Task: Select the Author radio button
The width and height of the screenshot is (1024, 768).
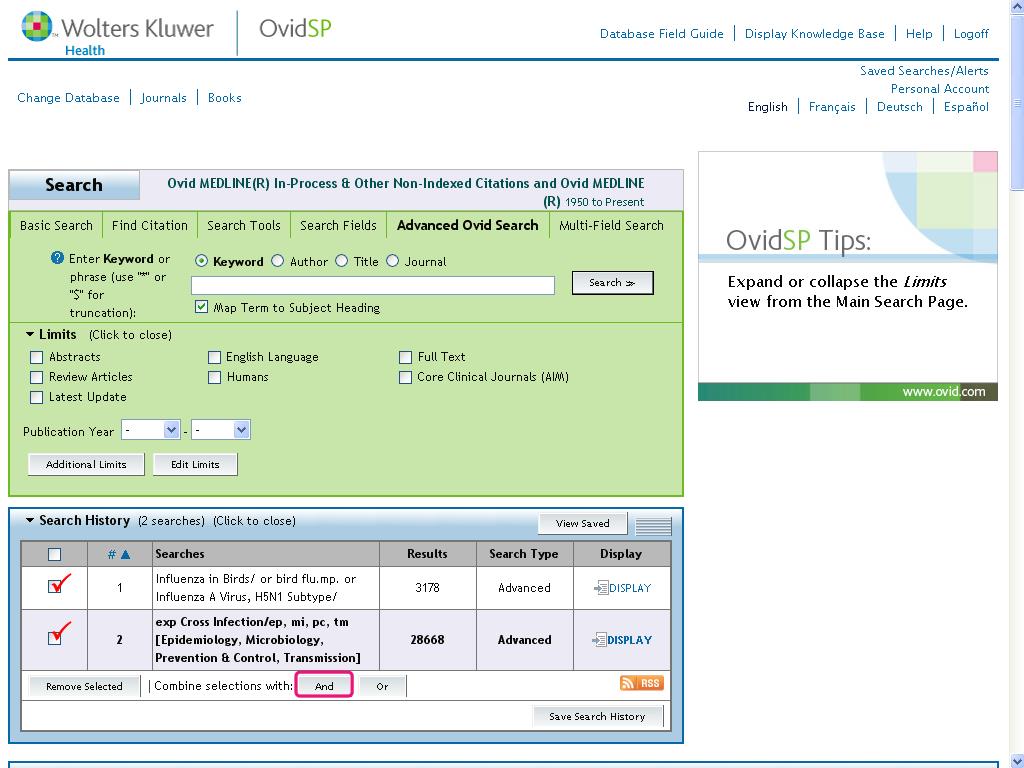Action: pyautogui.click(x=278, y=261)
